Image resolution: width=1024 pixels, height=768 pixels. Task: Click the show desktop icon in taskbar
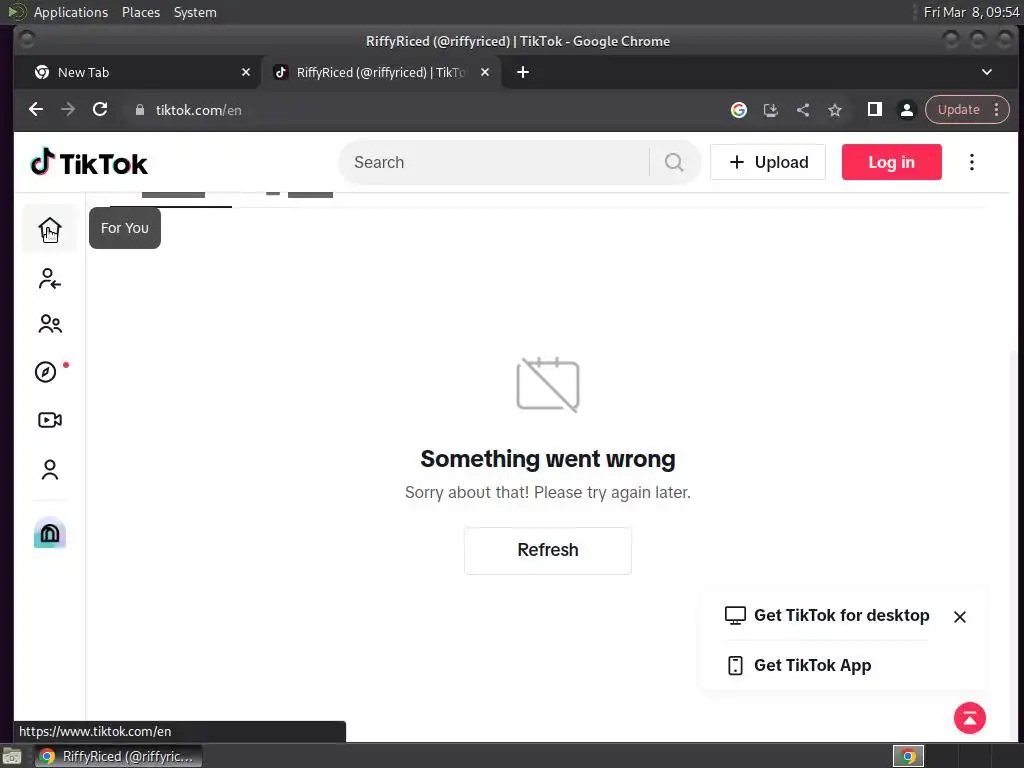pyautogui.click(x=11, y=757)
